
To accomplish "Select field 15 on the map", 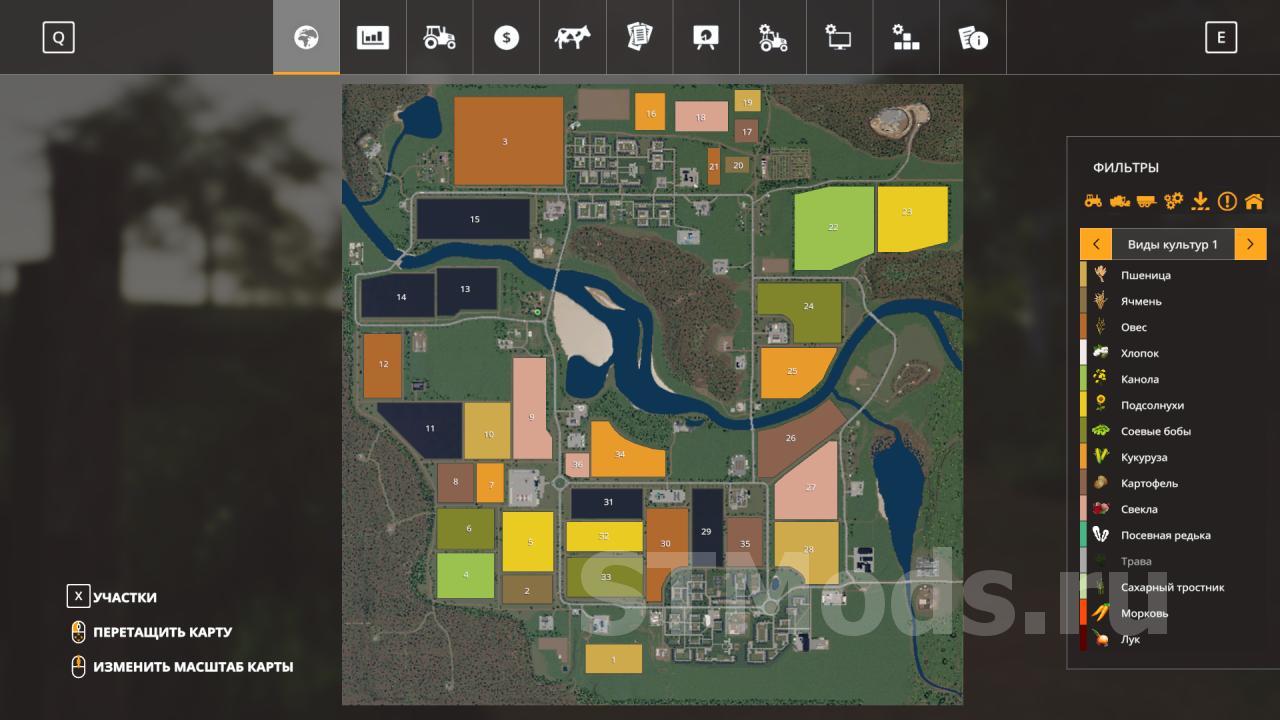I will click(x=474, y=218).
